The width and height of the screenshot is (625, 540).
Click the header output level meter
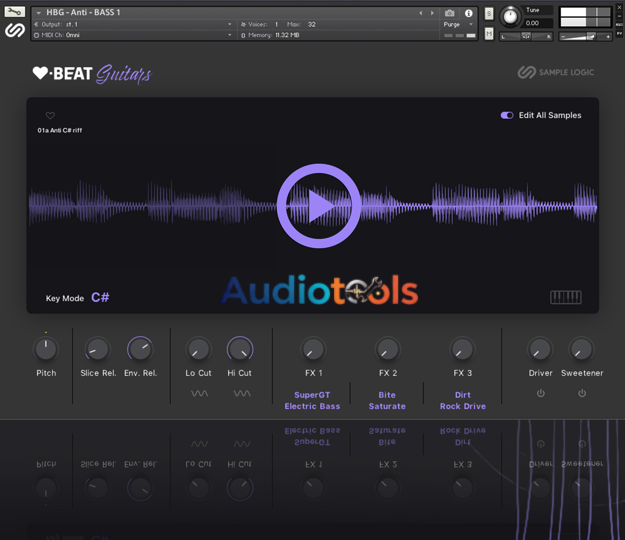click(x=585, y=17)
